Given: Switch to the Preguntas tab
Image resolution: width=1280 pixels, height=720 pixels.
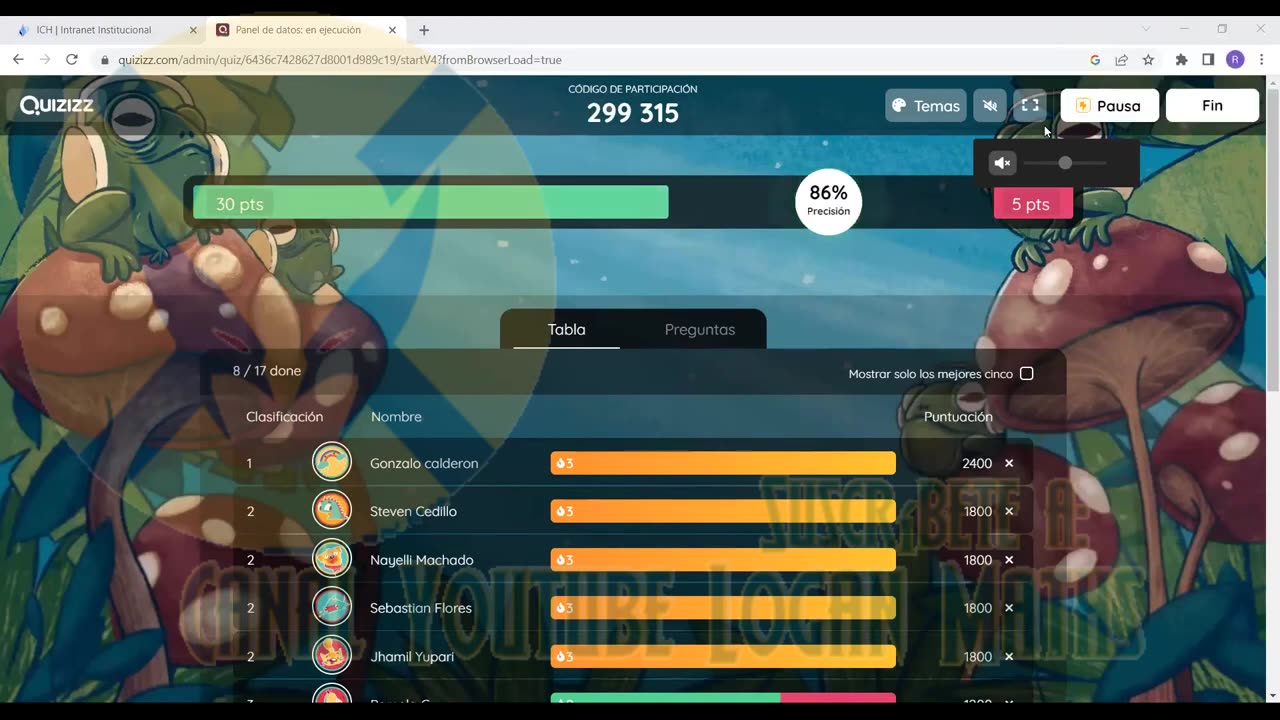Looking at the screenshot, I should click(700, 329).
